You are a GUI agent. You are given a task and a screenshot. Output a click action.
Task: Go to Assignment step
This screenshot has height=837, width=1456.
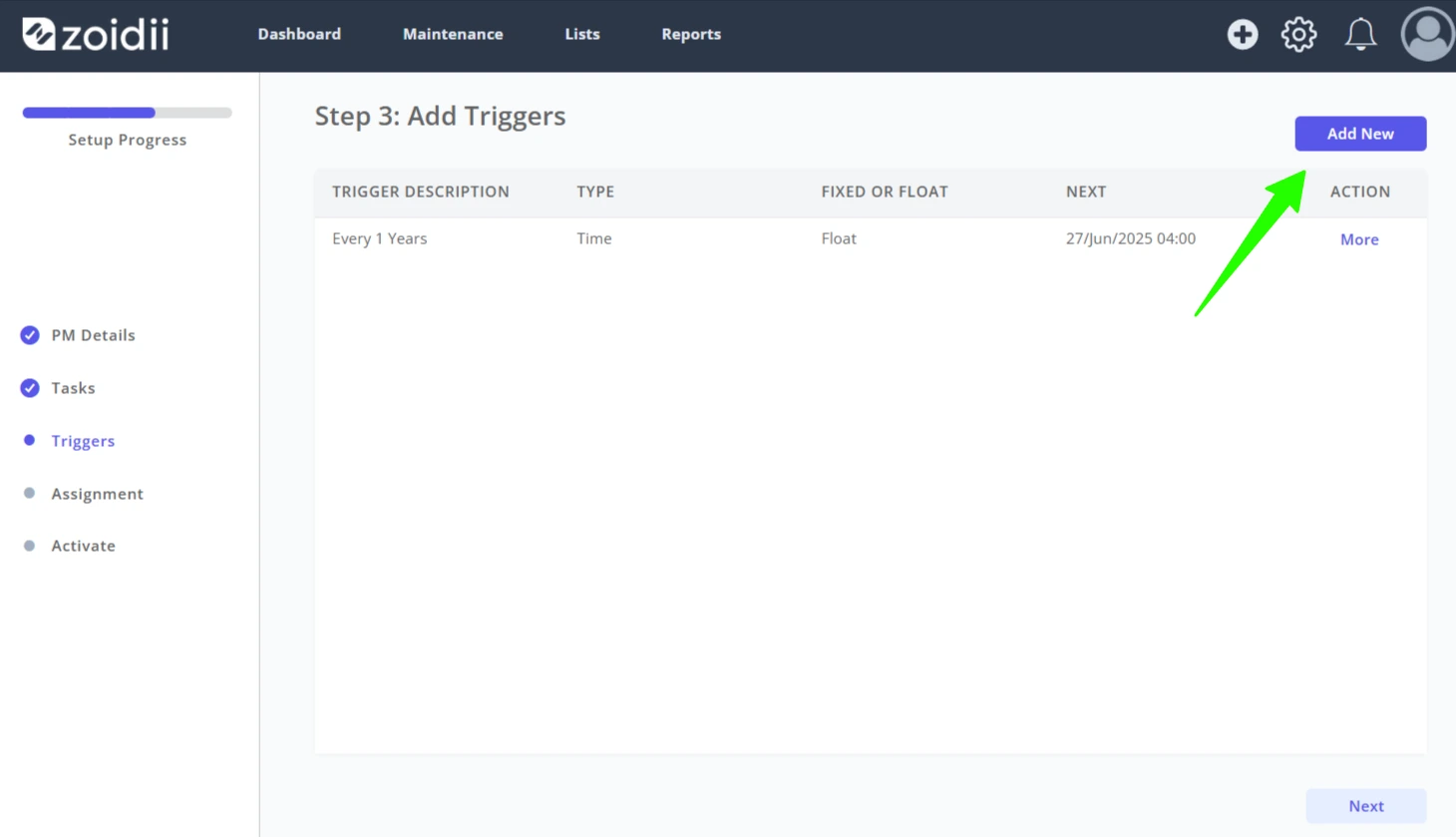97,494
